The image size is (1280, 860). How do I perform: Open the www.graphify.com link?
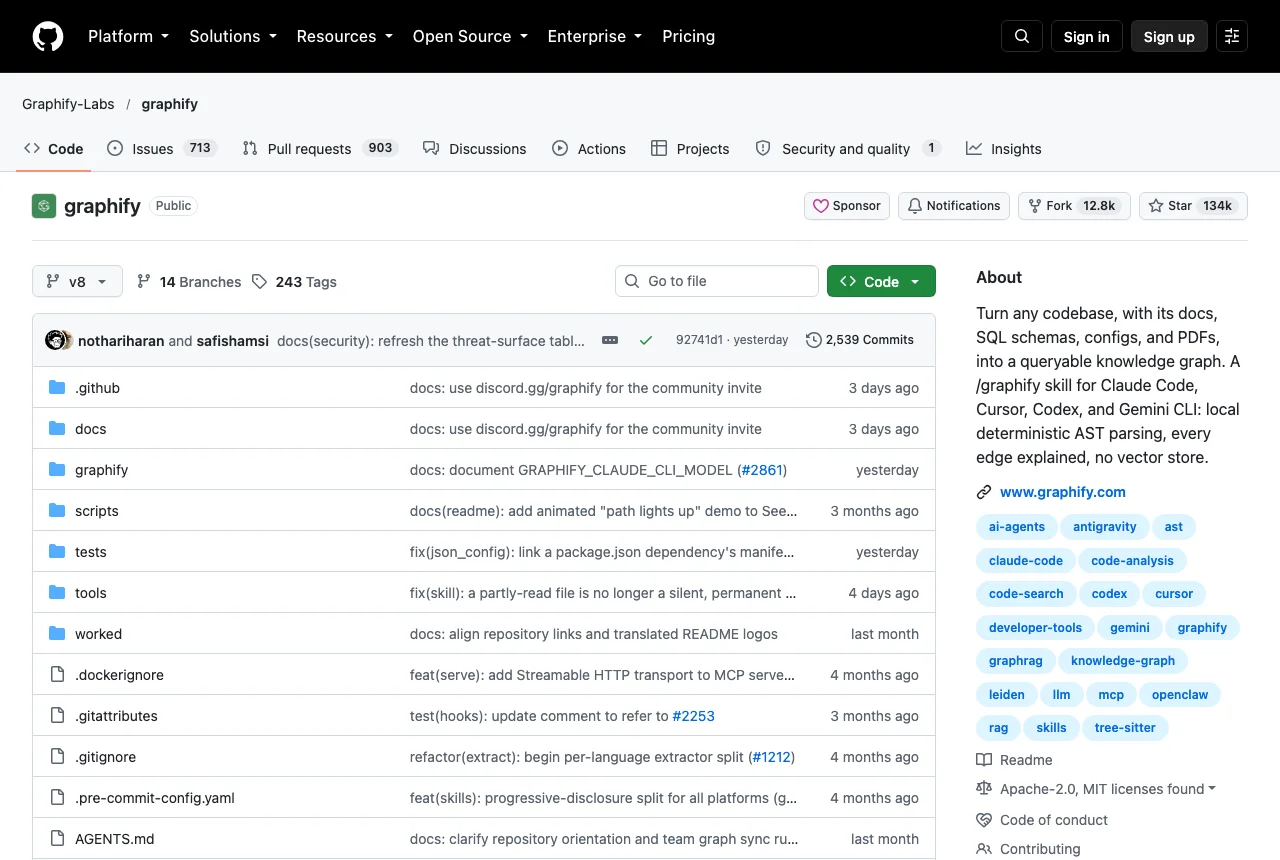[x=1063, y=492]
